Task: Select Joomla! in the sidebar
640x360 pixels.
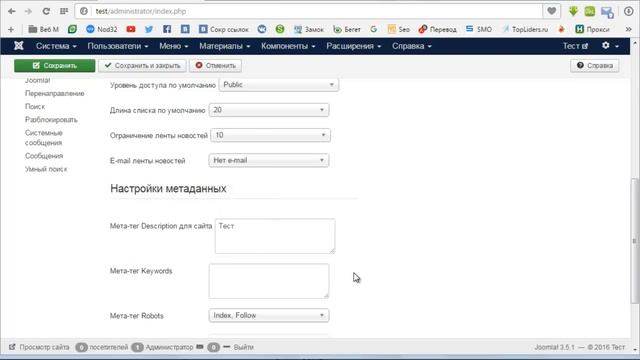Action: tap(38, 80)
